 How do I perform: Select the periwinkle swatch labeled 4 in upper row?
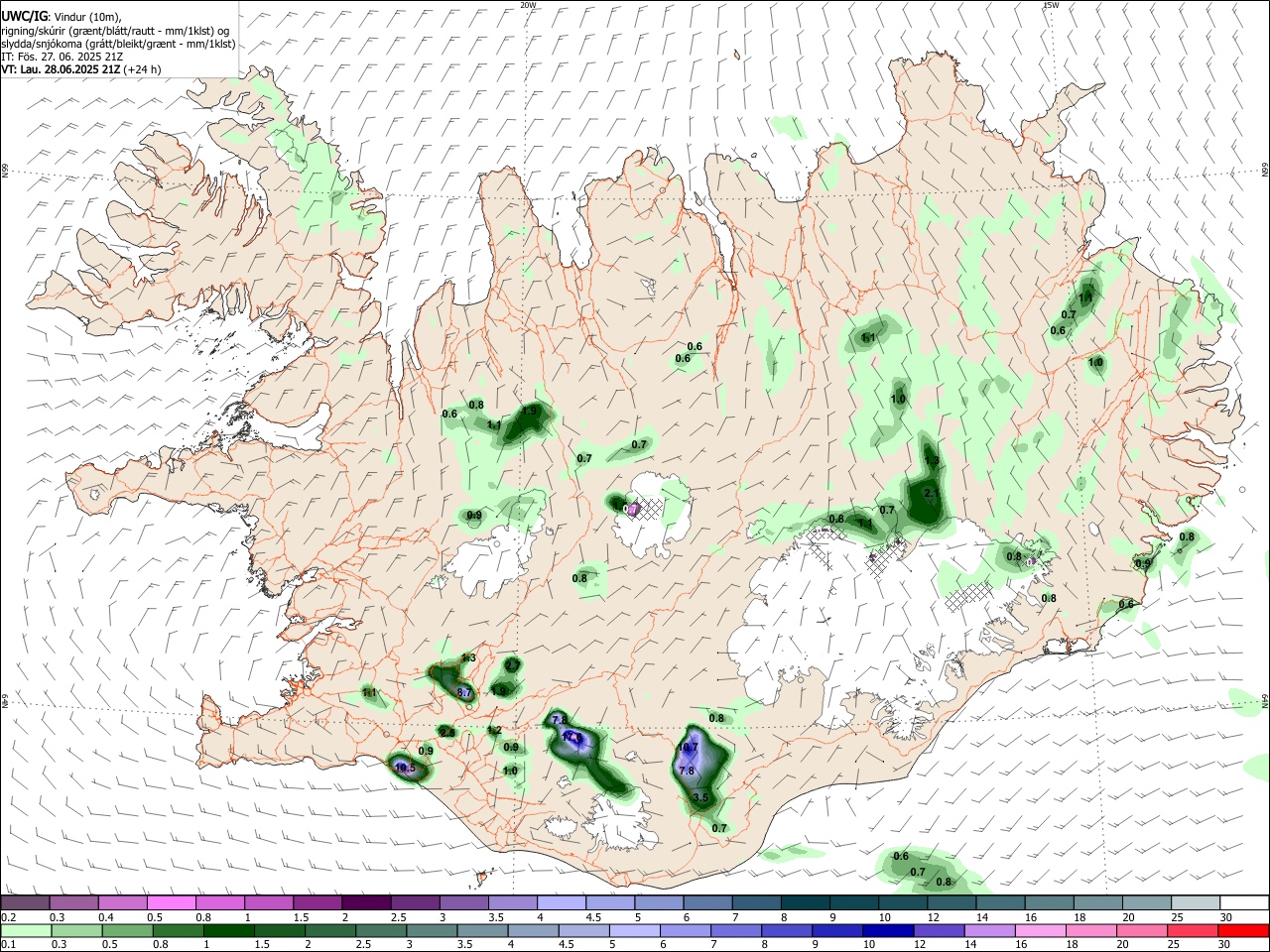[x=562, y=902]
